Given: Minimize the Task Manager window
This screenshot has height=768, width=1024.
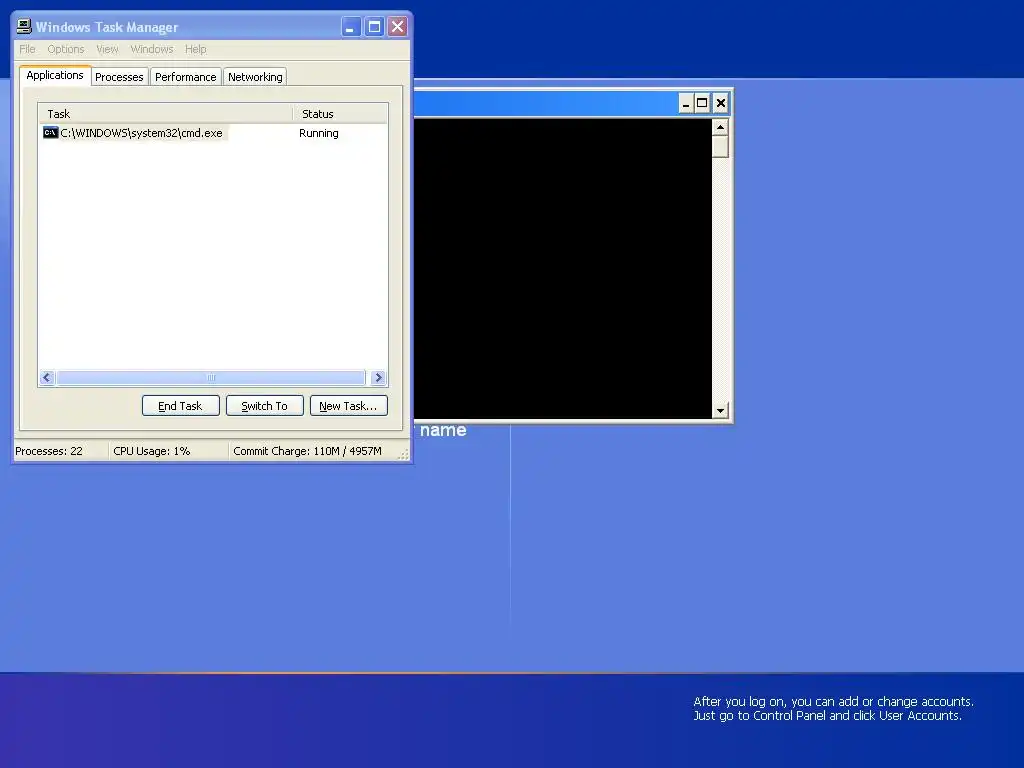Looking at the screenshot, I should point(351,27).
